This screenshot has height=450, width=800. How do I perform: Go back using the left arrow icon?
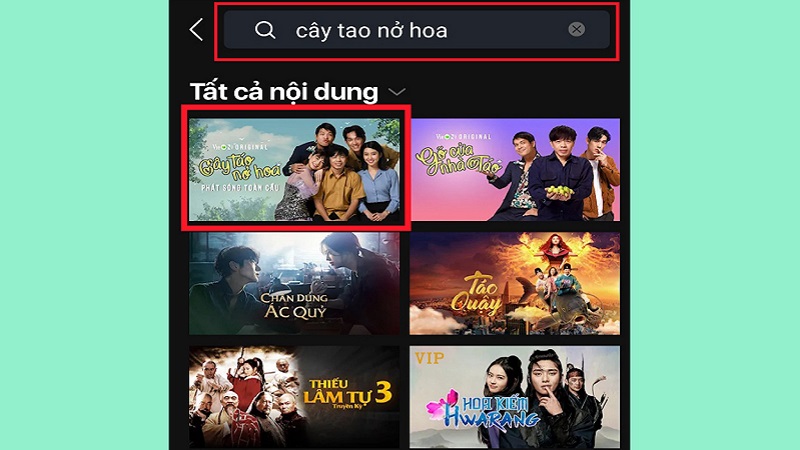[196, 30]
